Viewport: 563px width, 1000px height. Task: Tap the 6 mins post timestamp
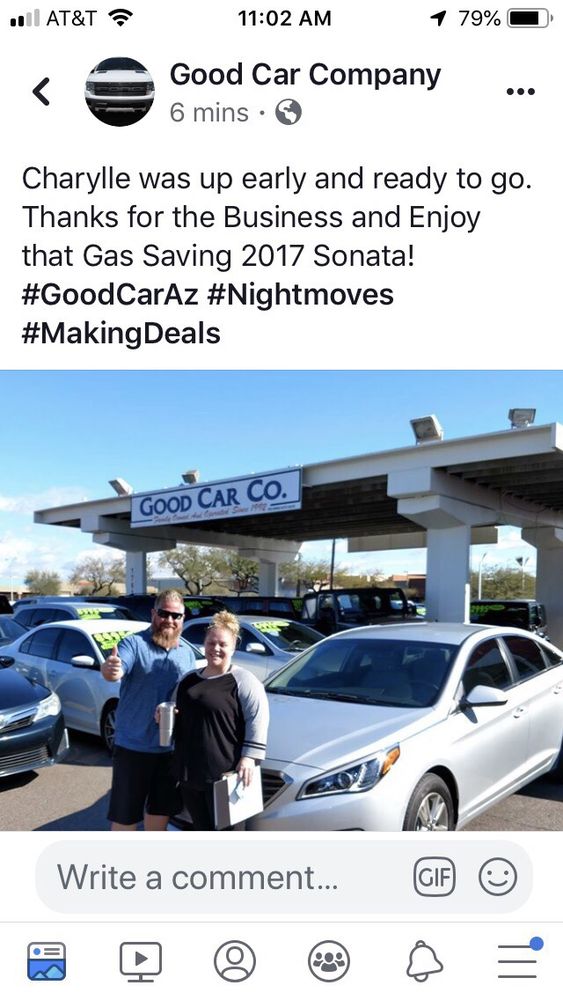point(209,113)
